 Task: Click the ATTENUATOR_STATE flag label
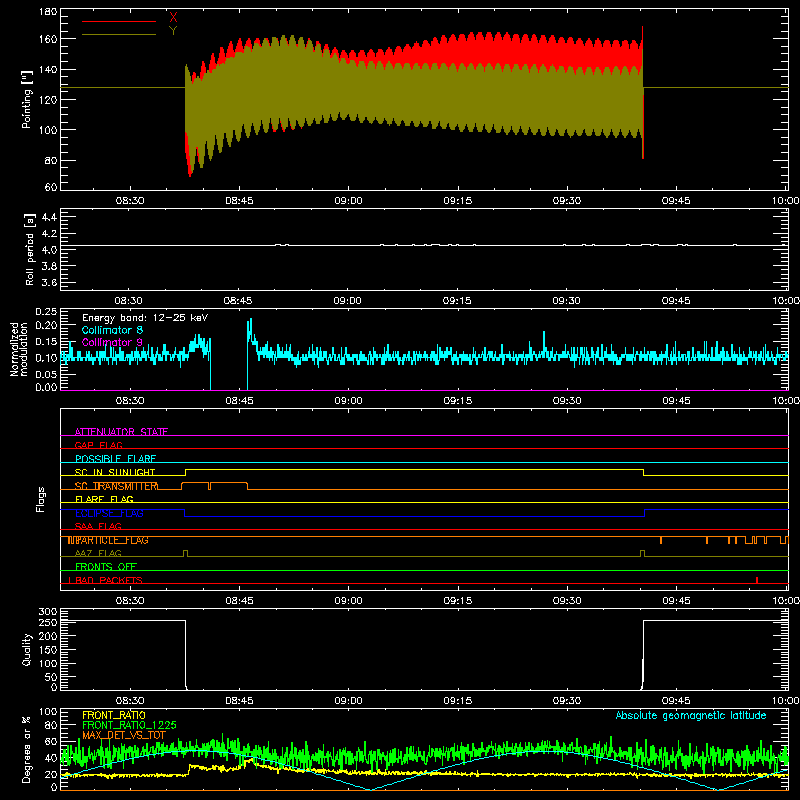(x=121, y=432)
